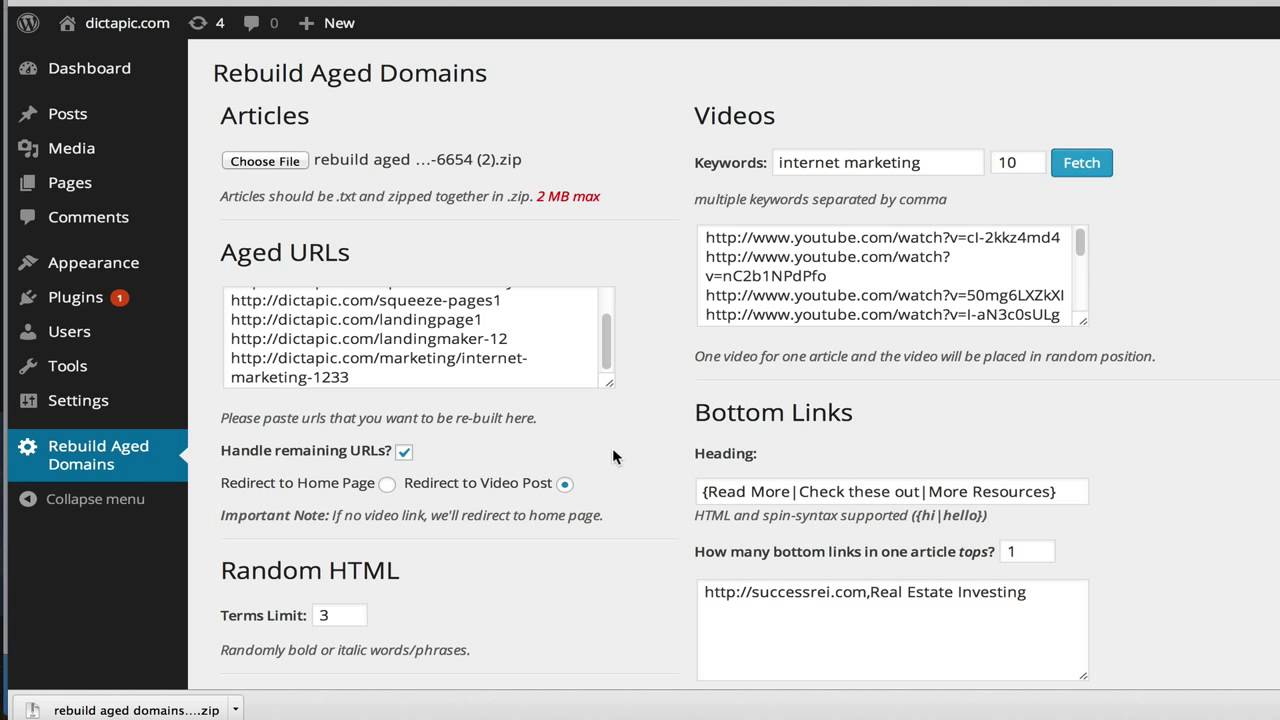The height and width of the screenshot is (720, 1280).
Task: Click resize handle of video URLs textarea
Action: (x=1082, y=319)
